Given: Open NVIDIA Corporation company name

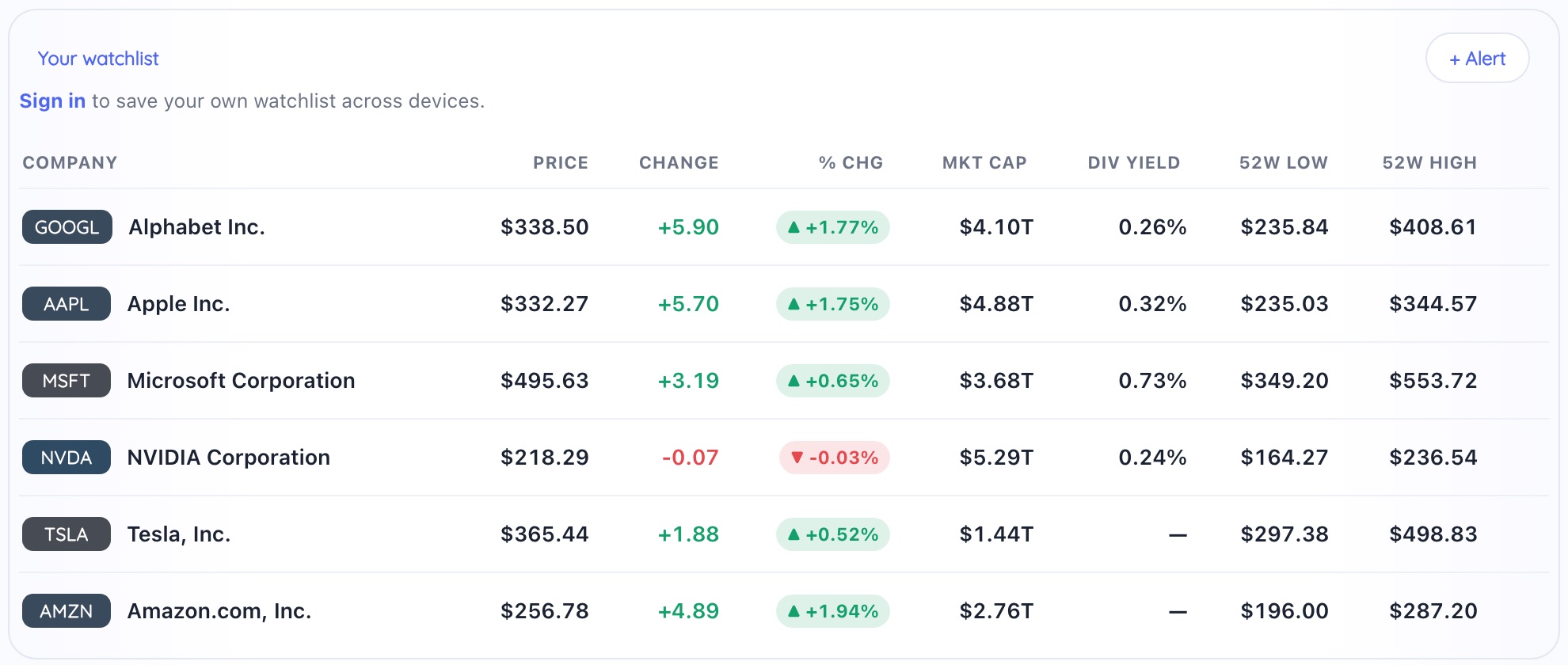Looking at the screenshot, I should (x=229, y=458).
